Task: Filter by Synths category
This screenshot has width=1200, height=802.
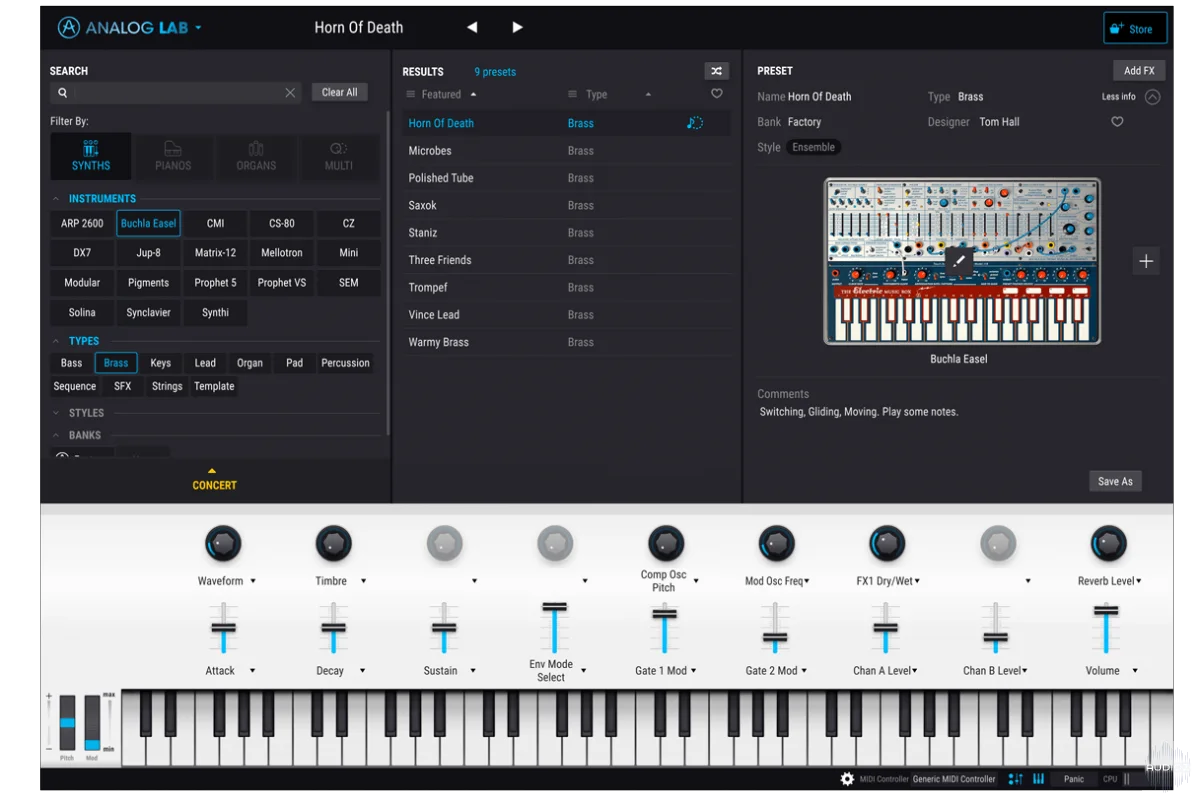Action: tap(91, 156)
